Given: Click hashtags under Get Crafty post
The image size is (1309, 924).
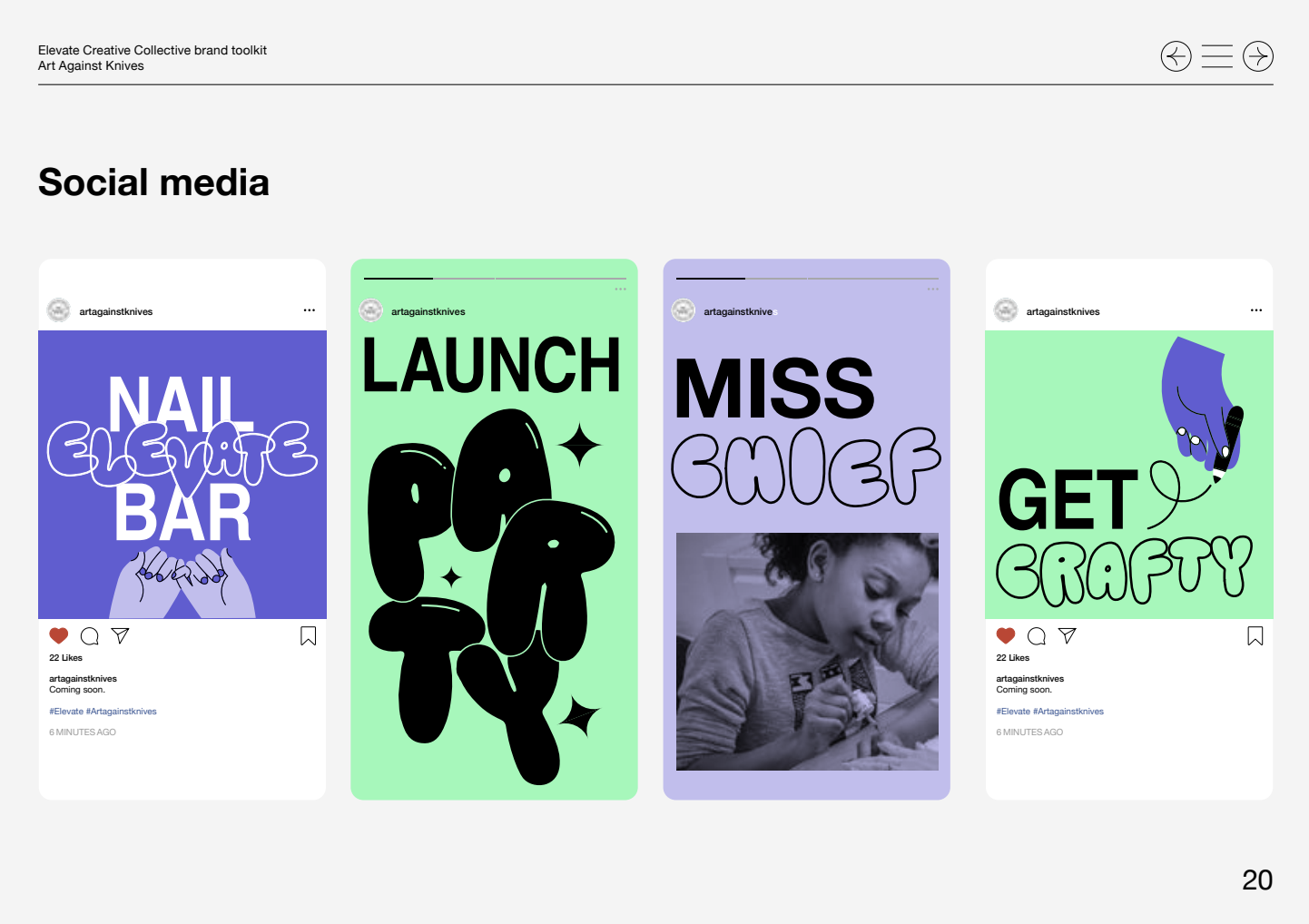Looking at the screenshot, I should tap(1050, 712).
